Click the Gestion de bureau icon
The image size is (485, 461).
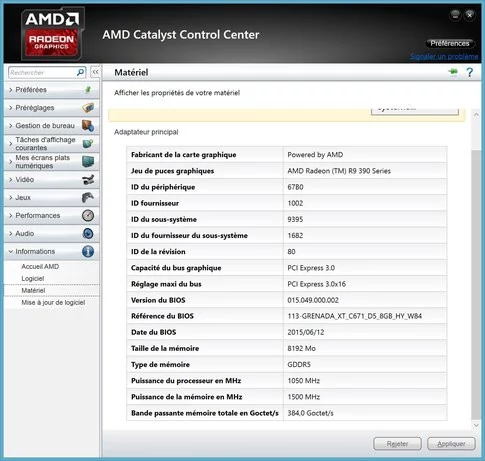coord(88,126)
